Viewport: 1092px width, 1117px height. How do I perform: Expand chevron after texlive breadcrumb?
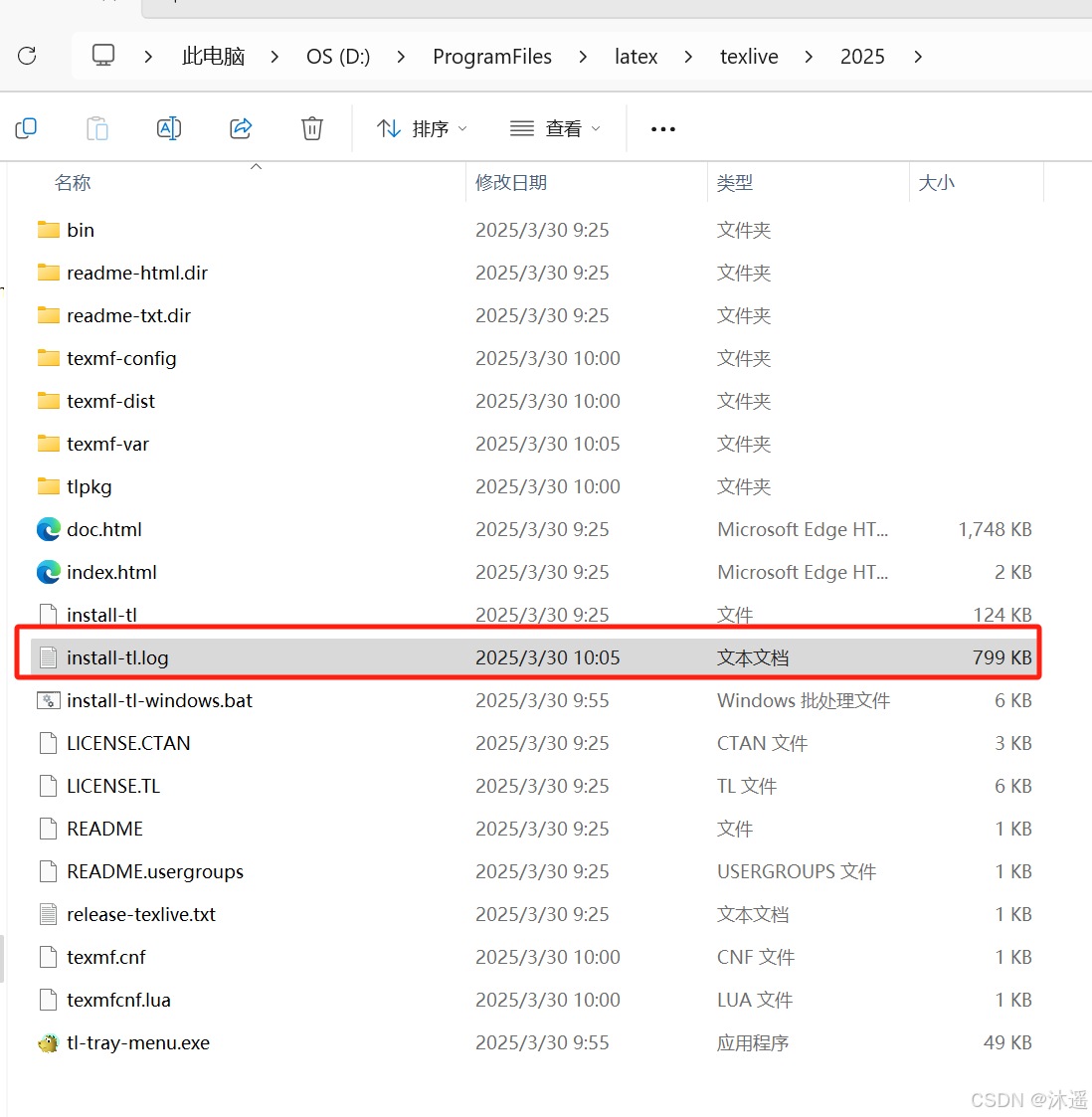[x=809, y=57]
